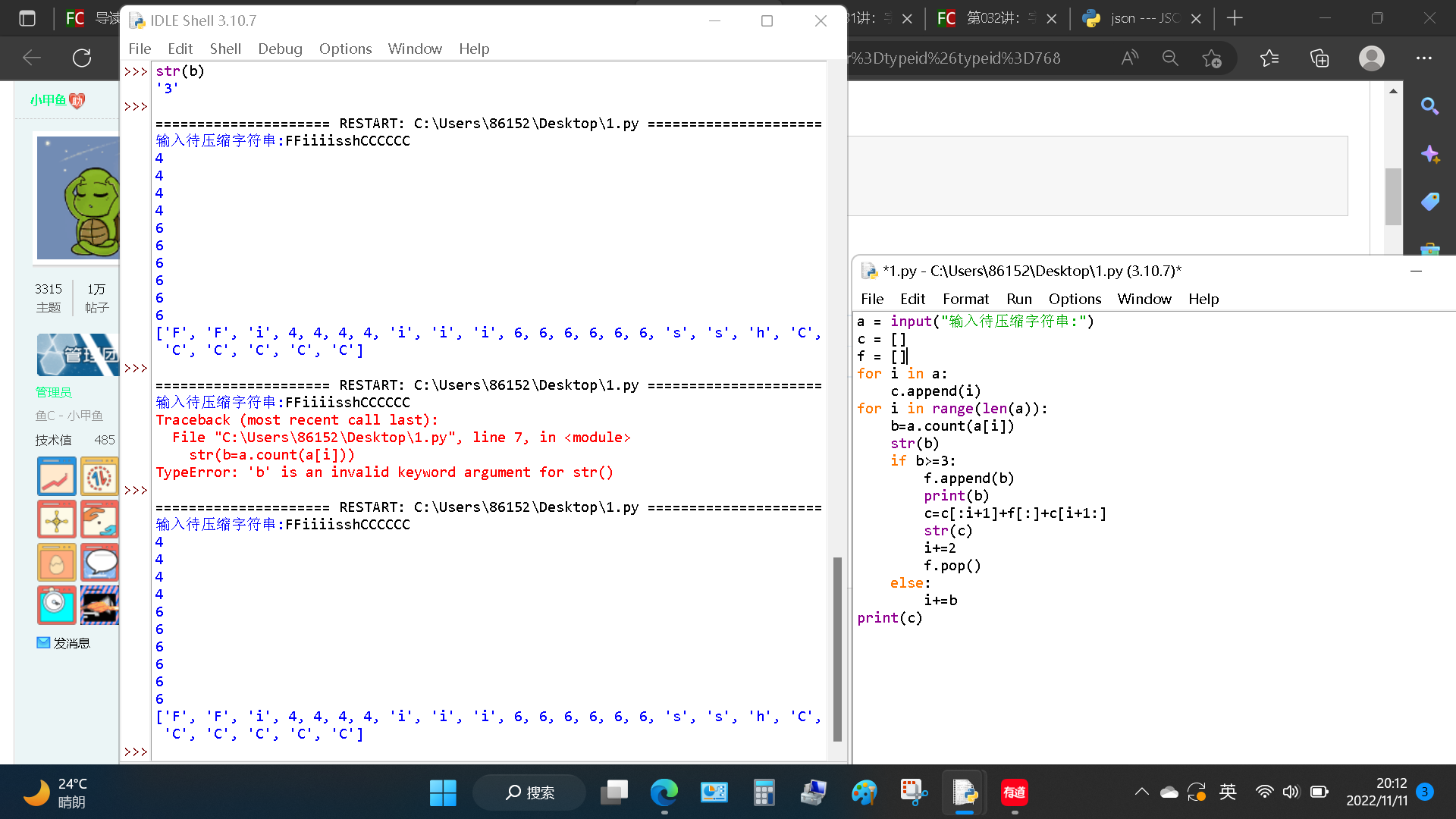The image size is (1456, 819).
Task: Click the 小甲鱼 username link
Action: point(49,100)
